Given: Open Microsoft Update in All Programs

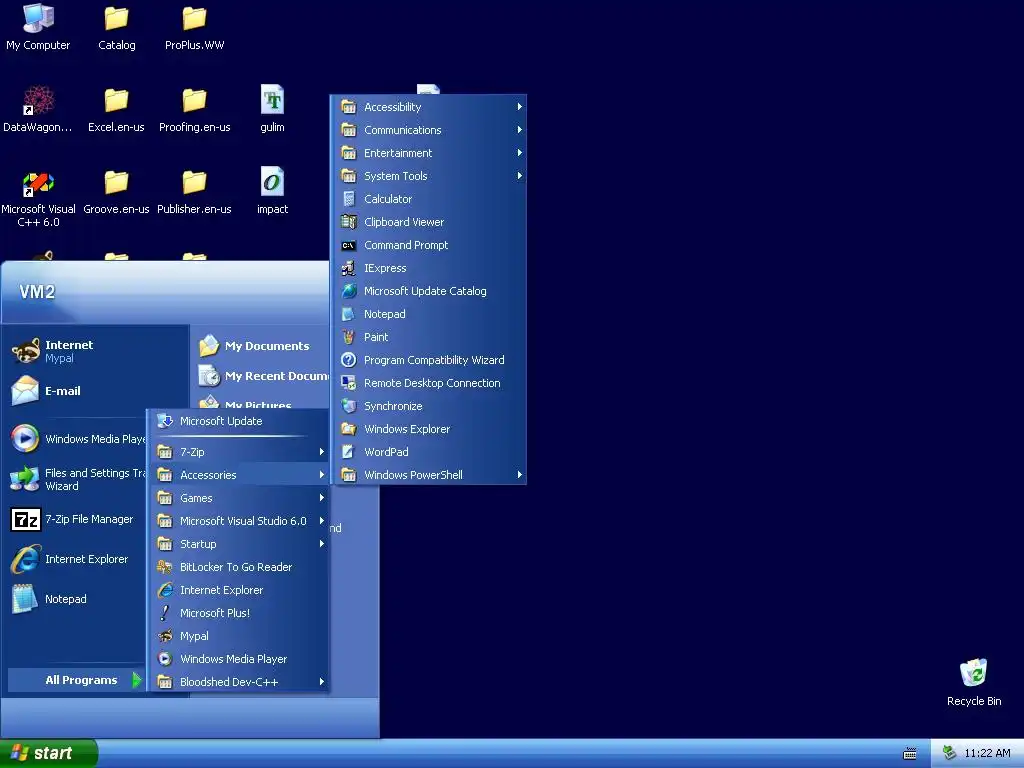Looking at the screenshot, I should point(239,421).
